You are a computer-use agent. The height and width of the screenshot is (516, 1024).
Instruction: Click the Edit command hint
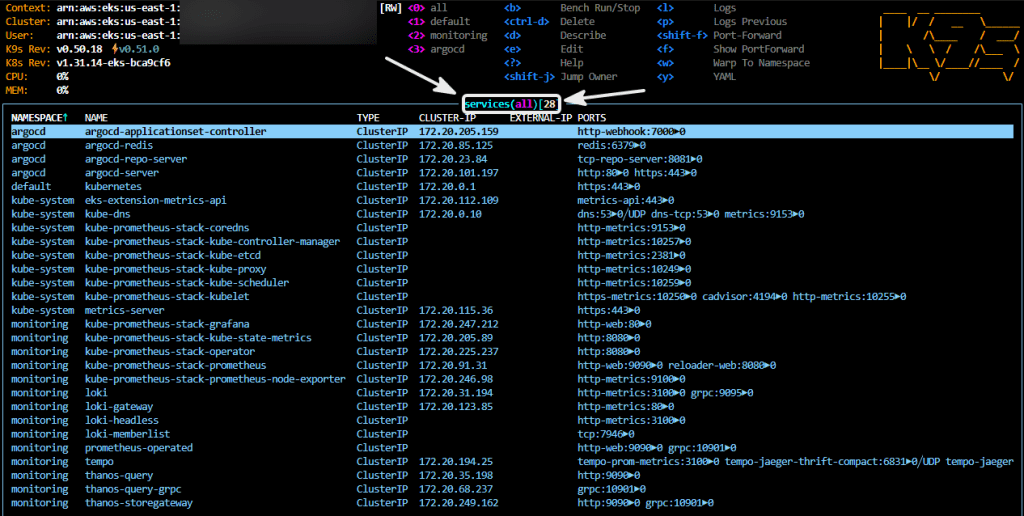click(x=571, y=49)
